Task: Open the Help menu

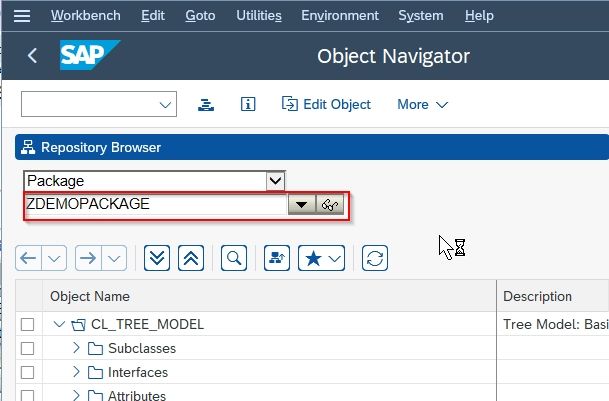Action: [479, 16]
